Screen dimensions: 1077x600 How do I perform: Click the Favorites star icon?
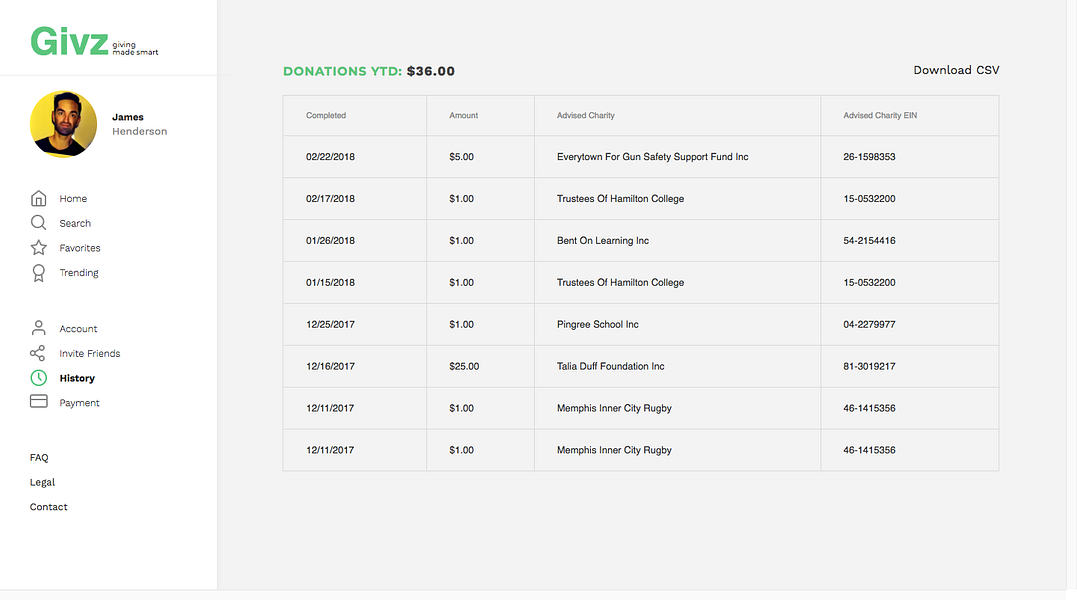[38, 247]
